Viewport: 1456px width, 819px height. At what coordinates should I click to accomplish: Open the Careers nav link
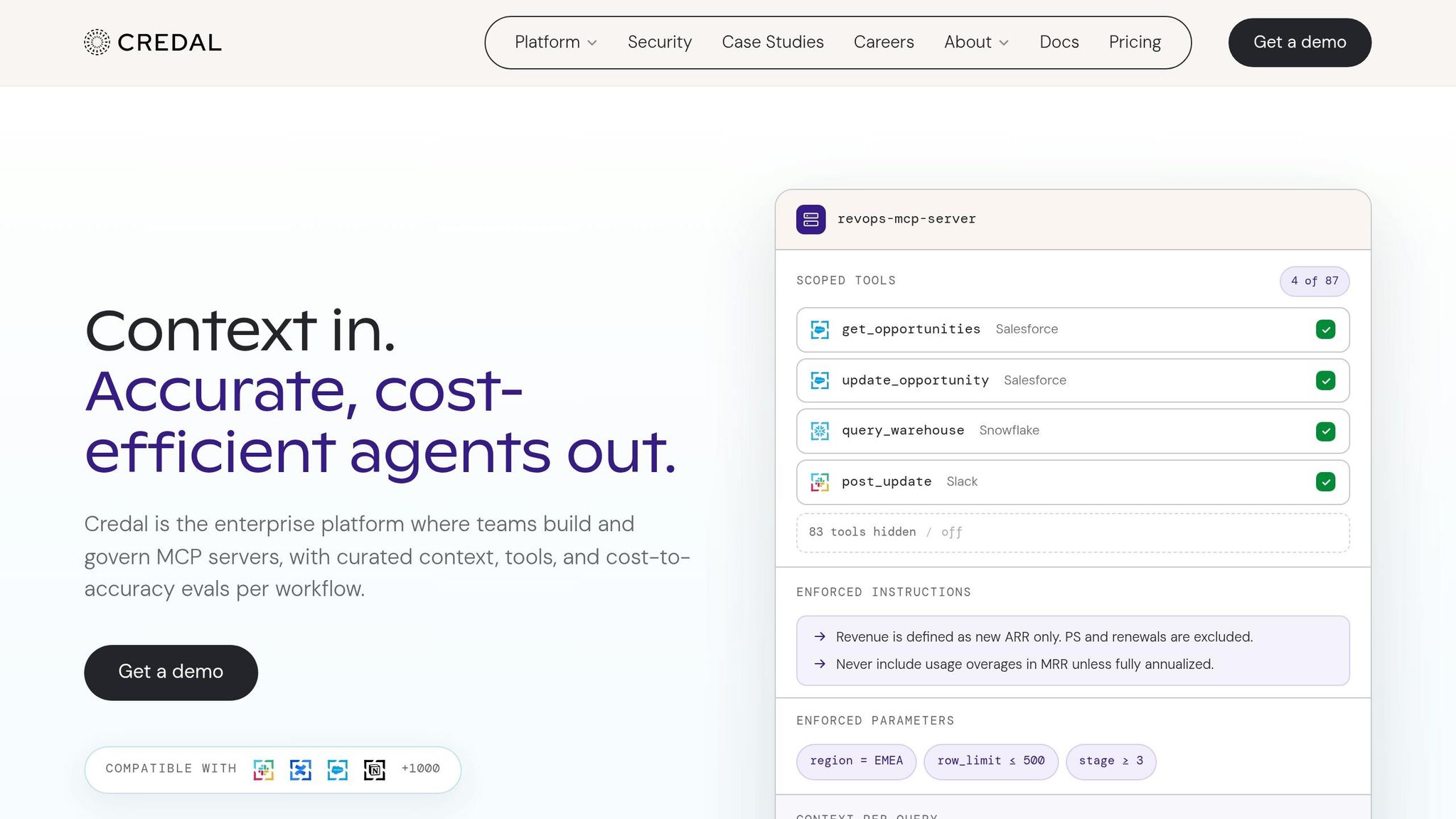(x=884, y=42)
